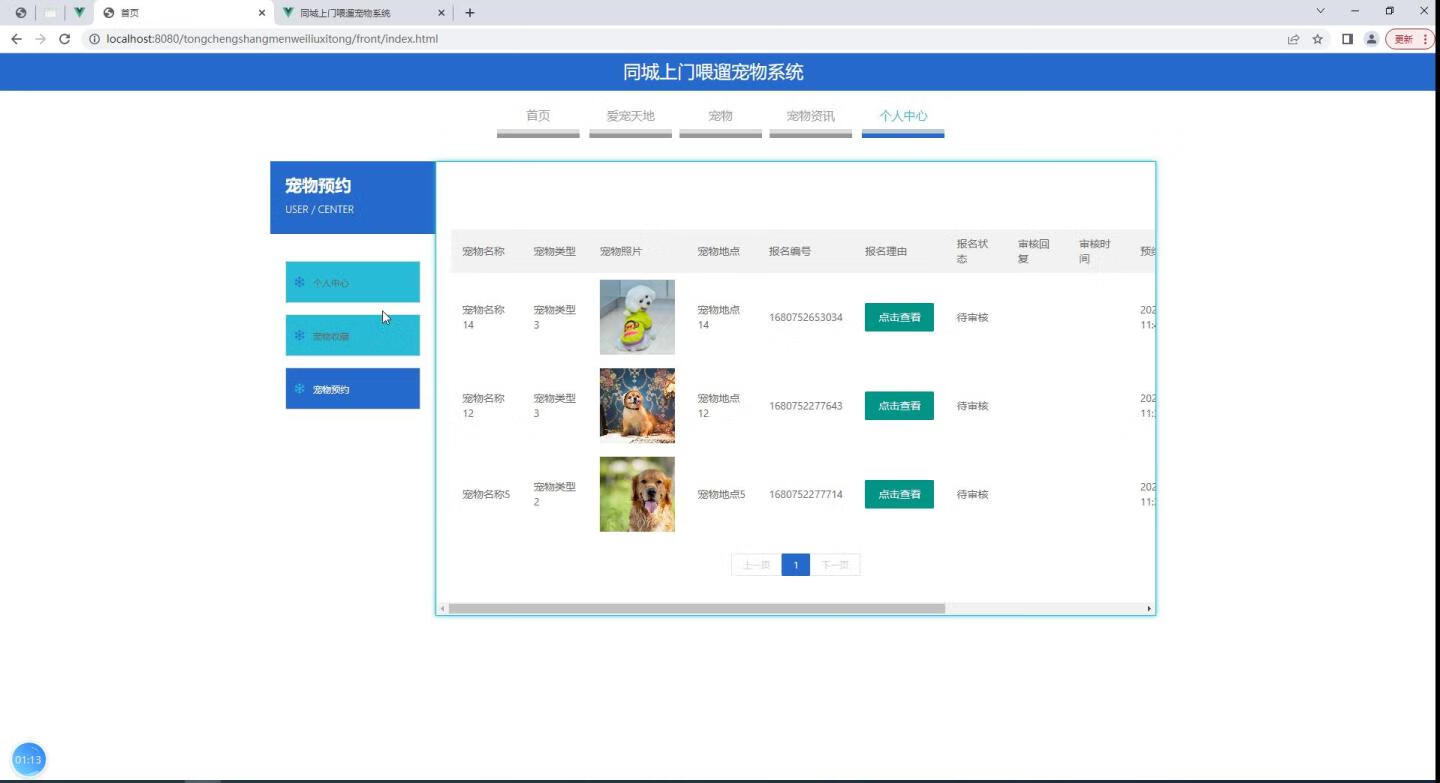Open the 宠物资讯 navigation tab
The width and height of the screenshot is (1440, 783).
[x=810, y=116]
